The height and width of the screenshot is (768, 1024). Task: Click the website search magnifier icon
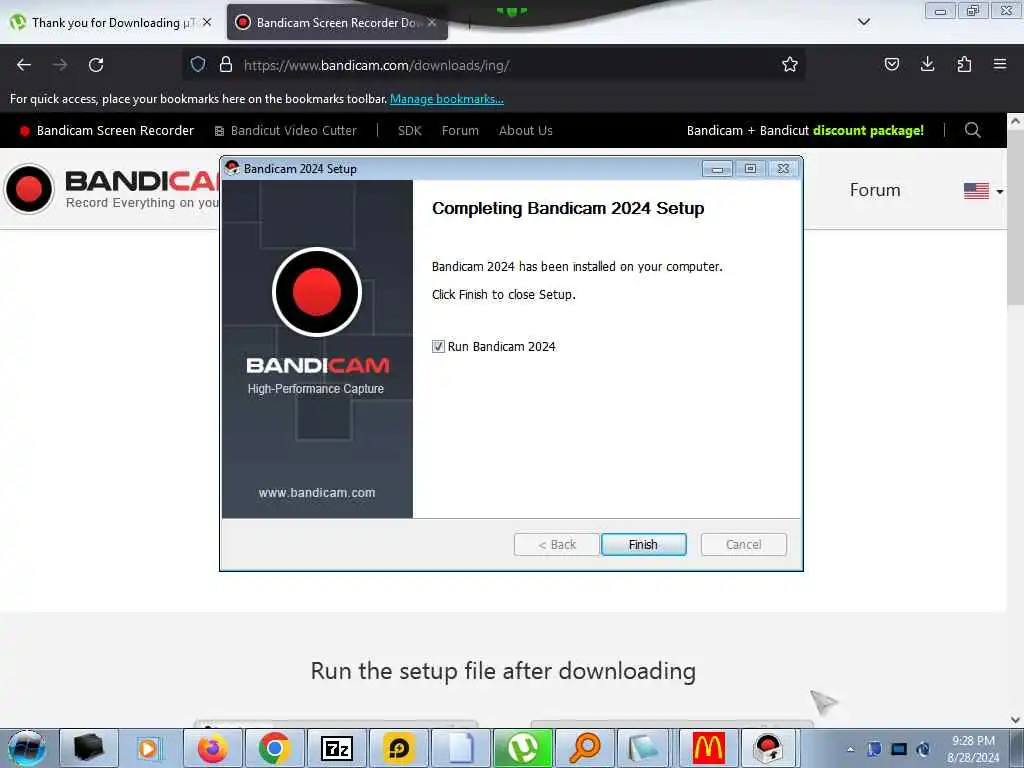(972, 131)
